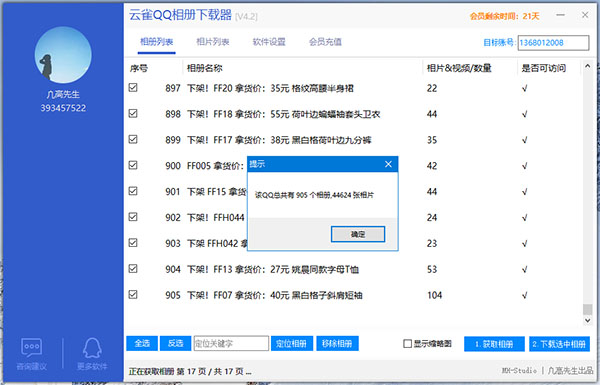
Task: Minimize the downloader window
Action: click(560, 15)
